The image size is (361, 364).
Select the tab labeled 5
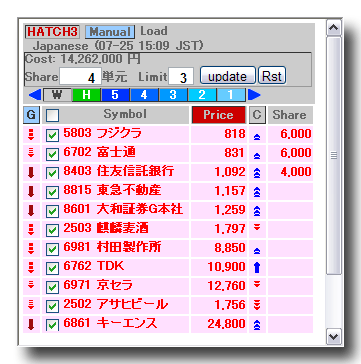[115, 95]
